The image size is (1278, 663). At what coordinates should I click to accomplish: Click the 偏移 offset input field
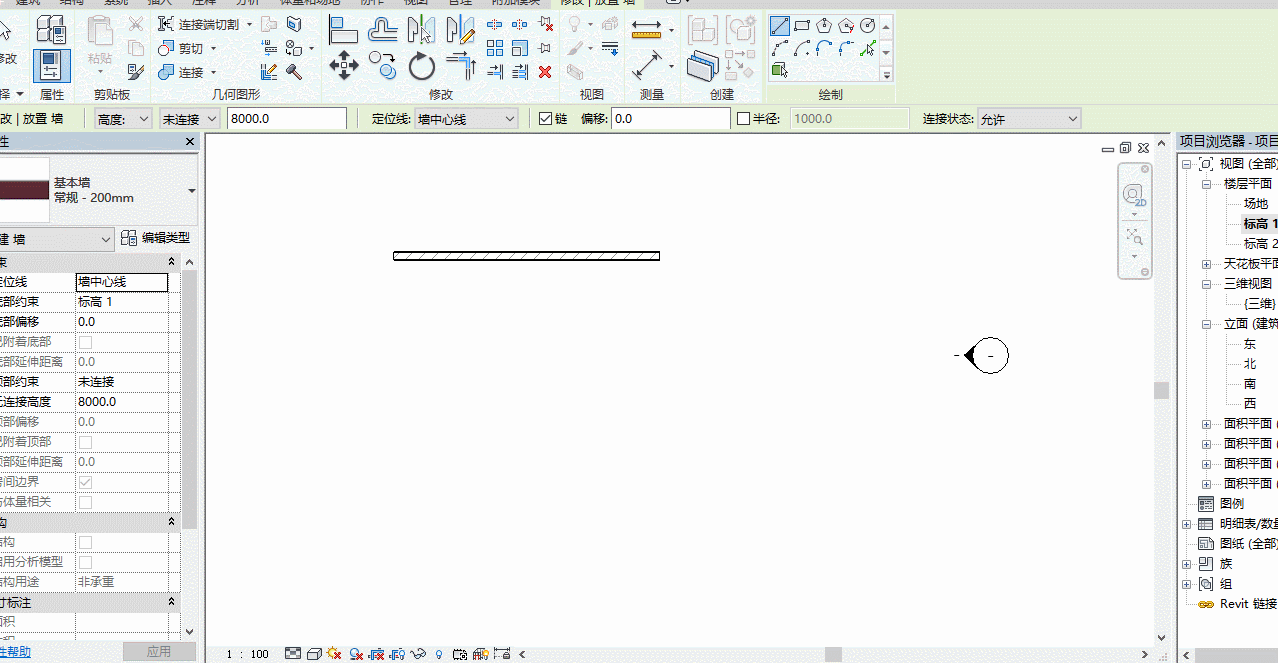click(671, 119)
